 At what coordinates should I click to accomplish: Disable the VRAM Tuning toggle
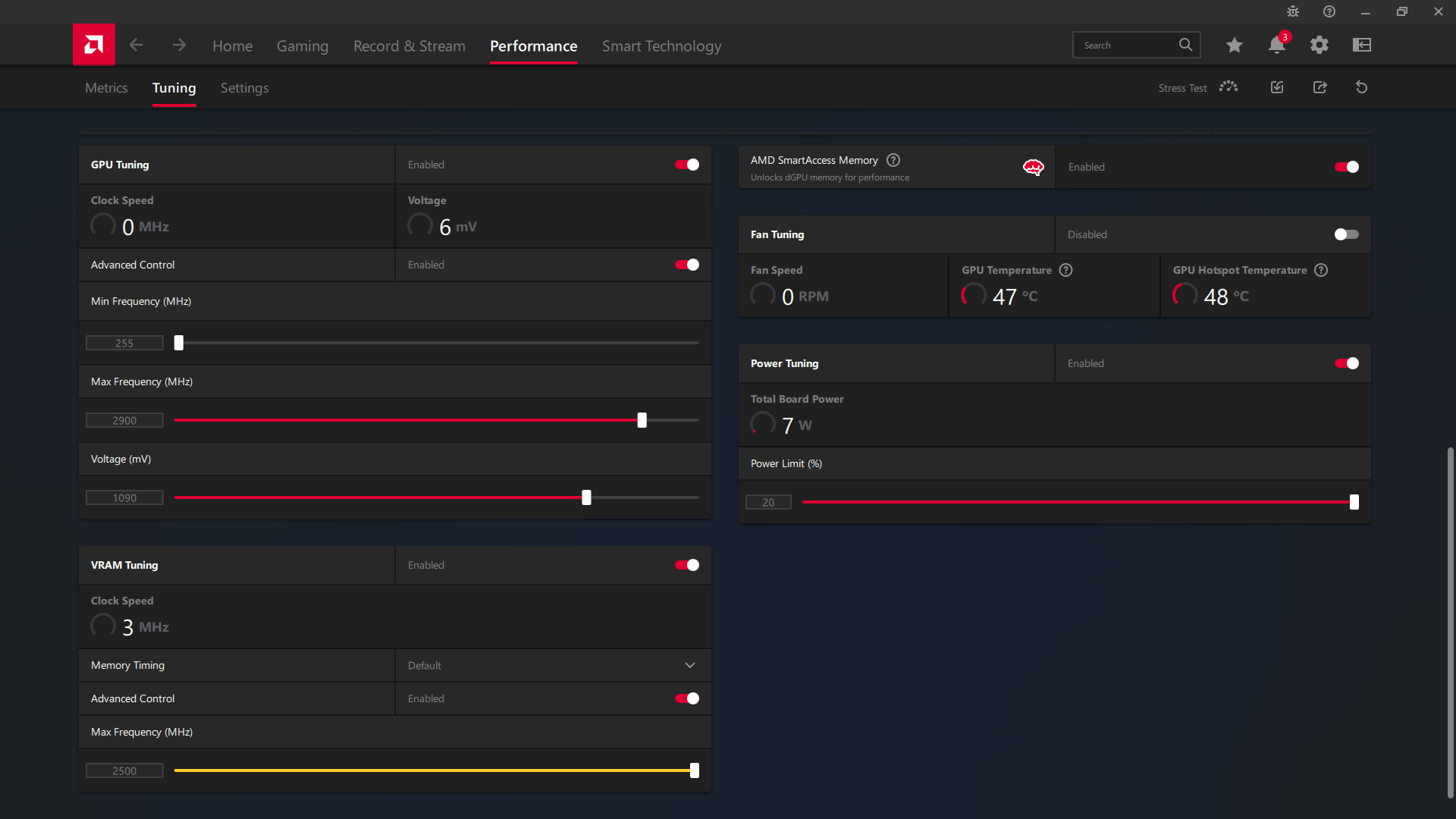(687, 565)
